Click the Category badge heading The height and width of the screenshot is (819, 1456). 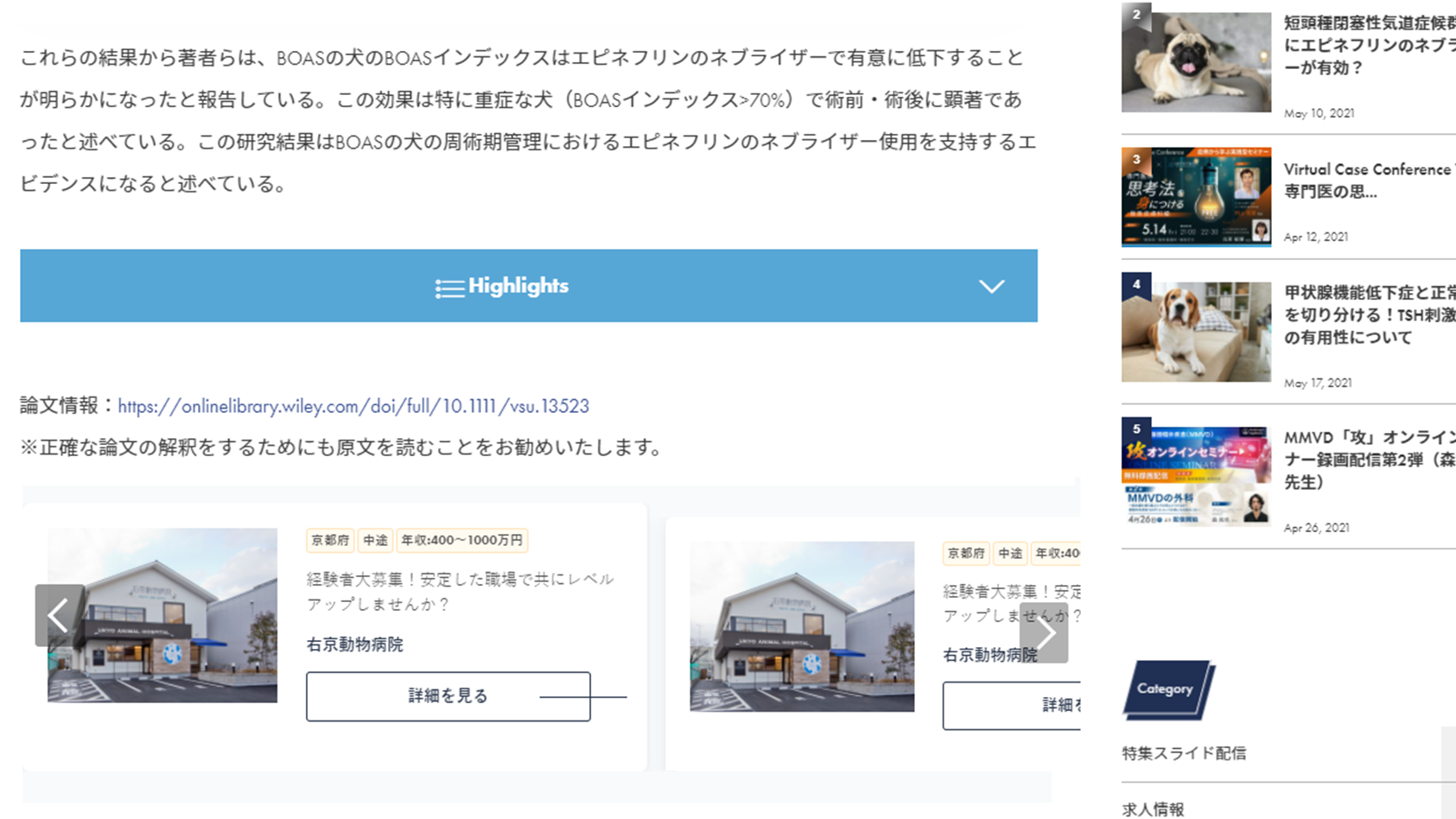point(1167,689)
